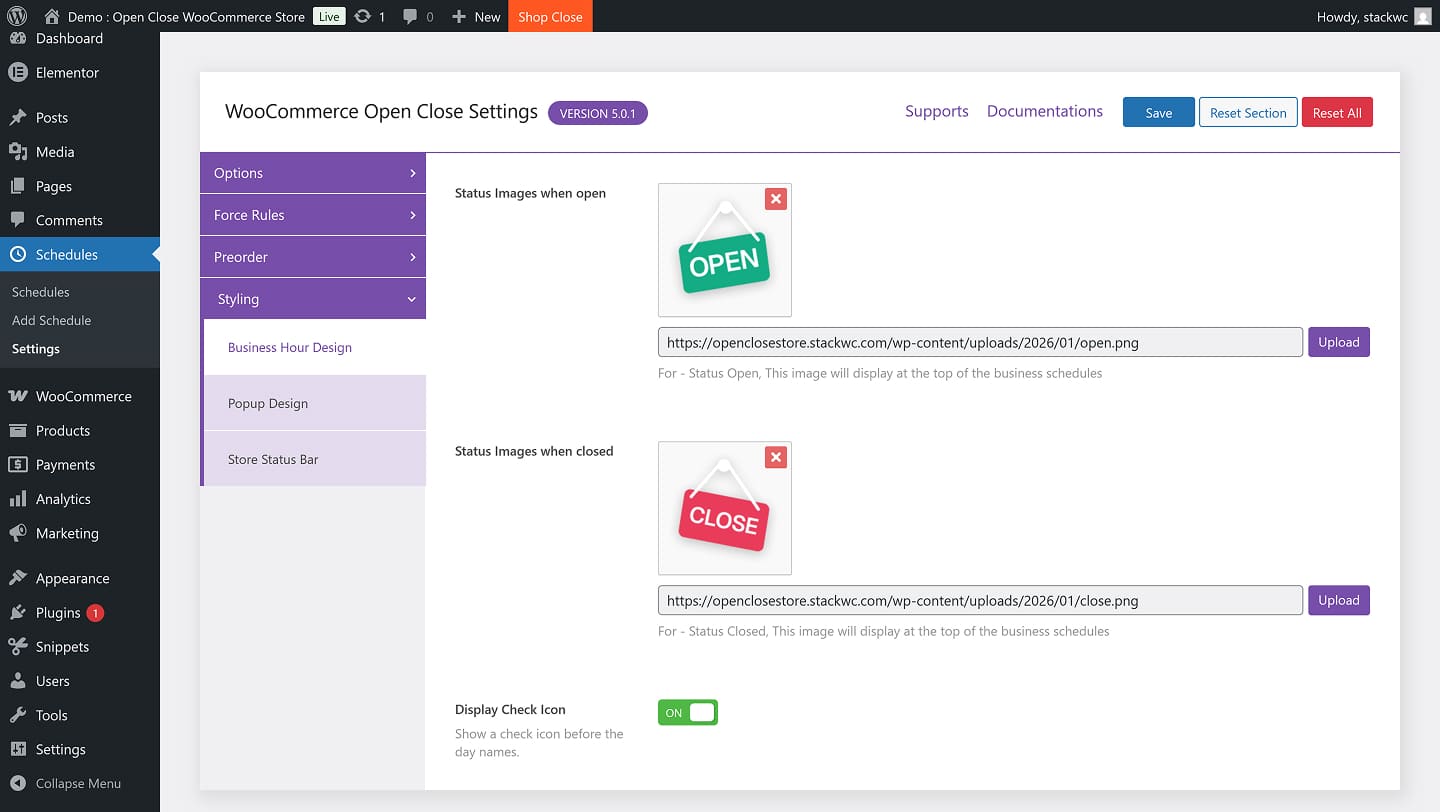Click the Pages icon in sidebar
This screenshot has width=1440, height=812.
(17, 186)
